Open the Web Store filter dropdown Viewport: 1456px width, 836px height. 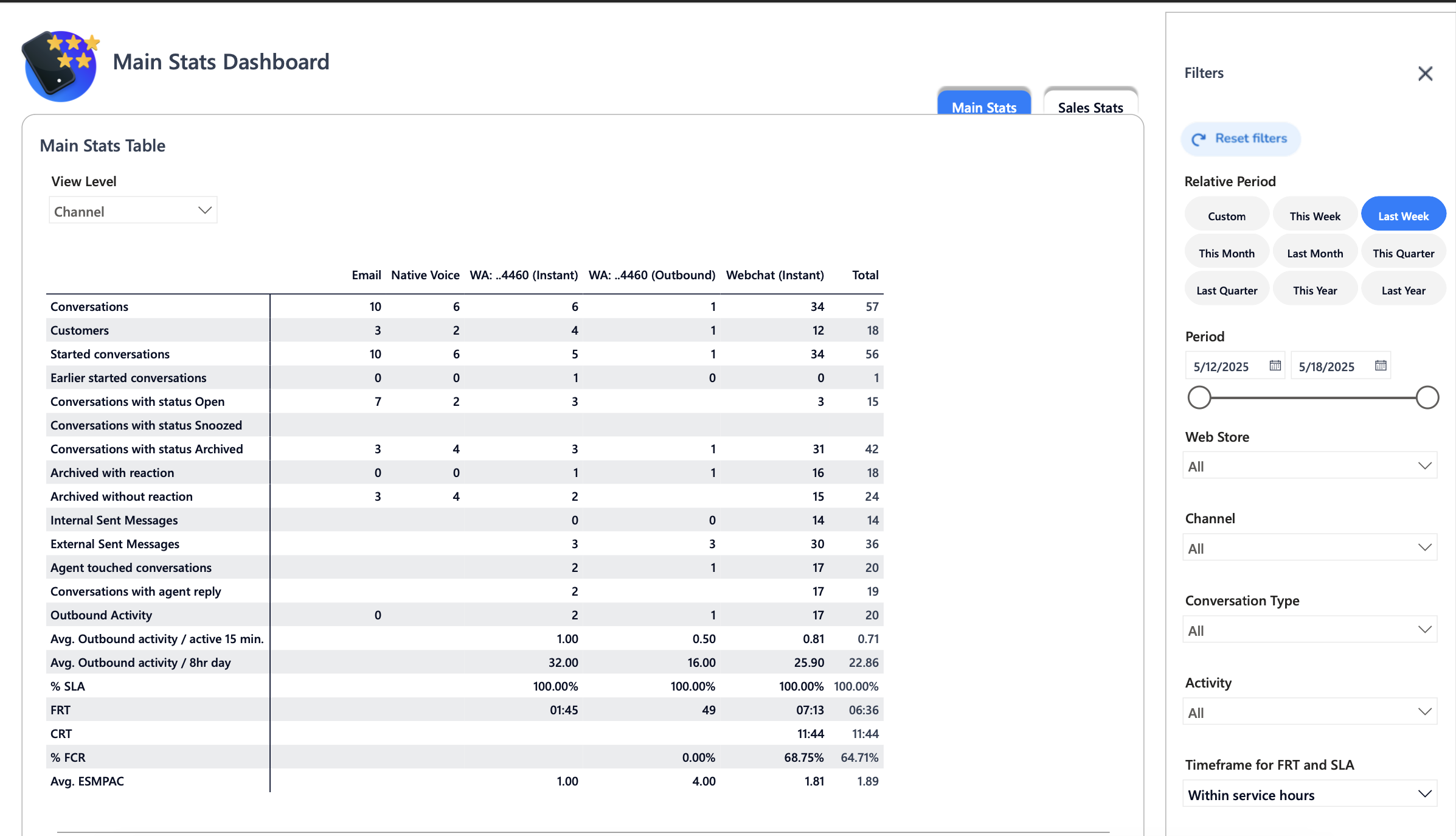point(1309,466)
